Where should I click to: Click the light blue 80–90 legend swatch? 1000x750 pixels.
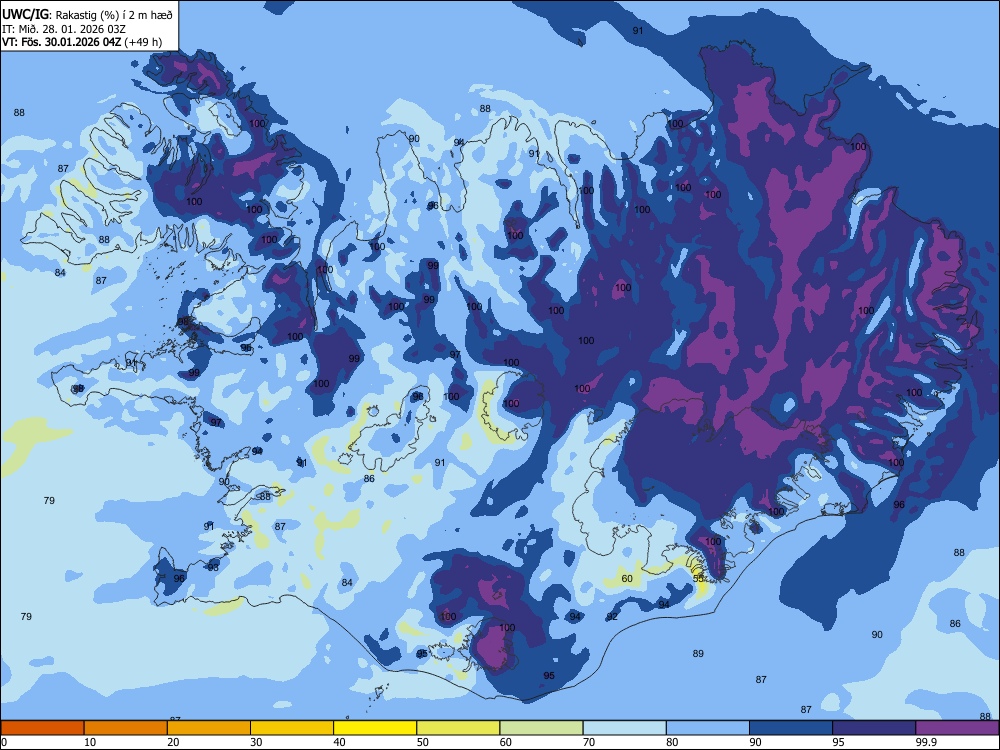coord(708,728)
